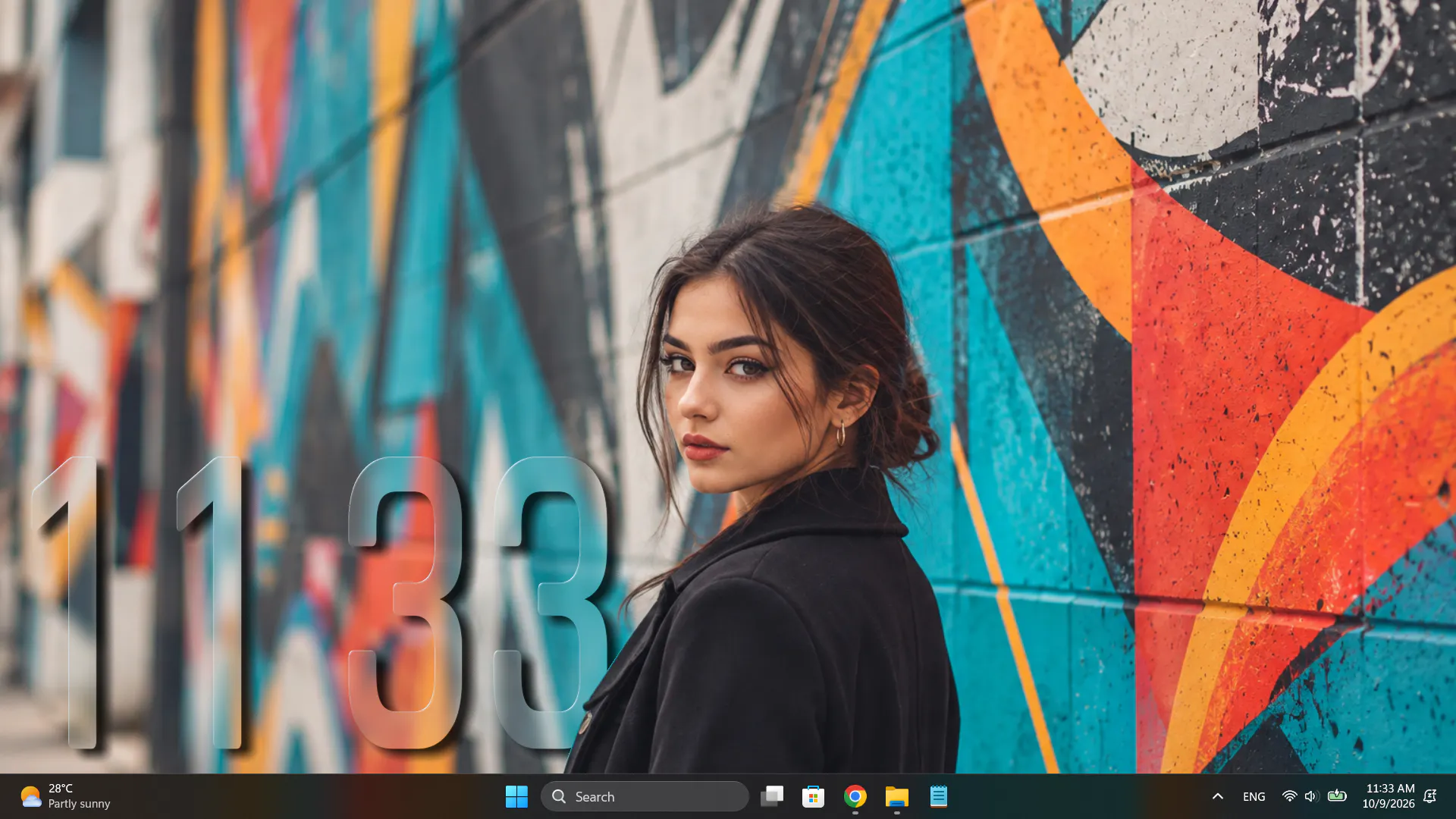Screen dimensions: 1456x819
Task: Open Google Chrome from the taskbar
Action: coord(855,796)
